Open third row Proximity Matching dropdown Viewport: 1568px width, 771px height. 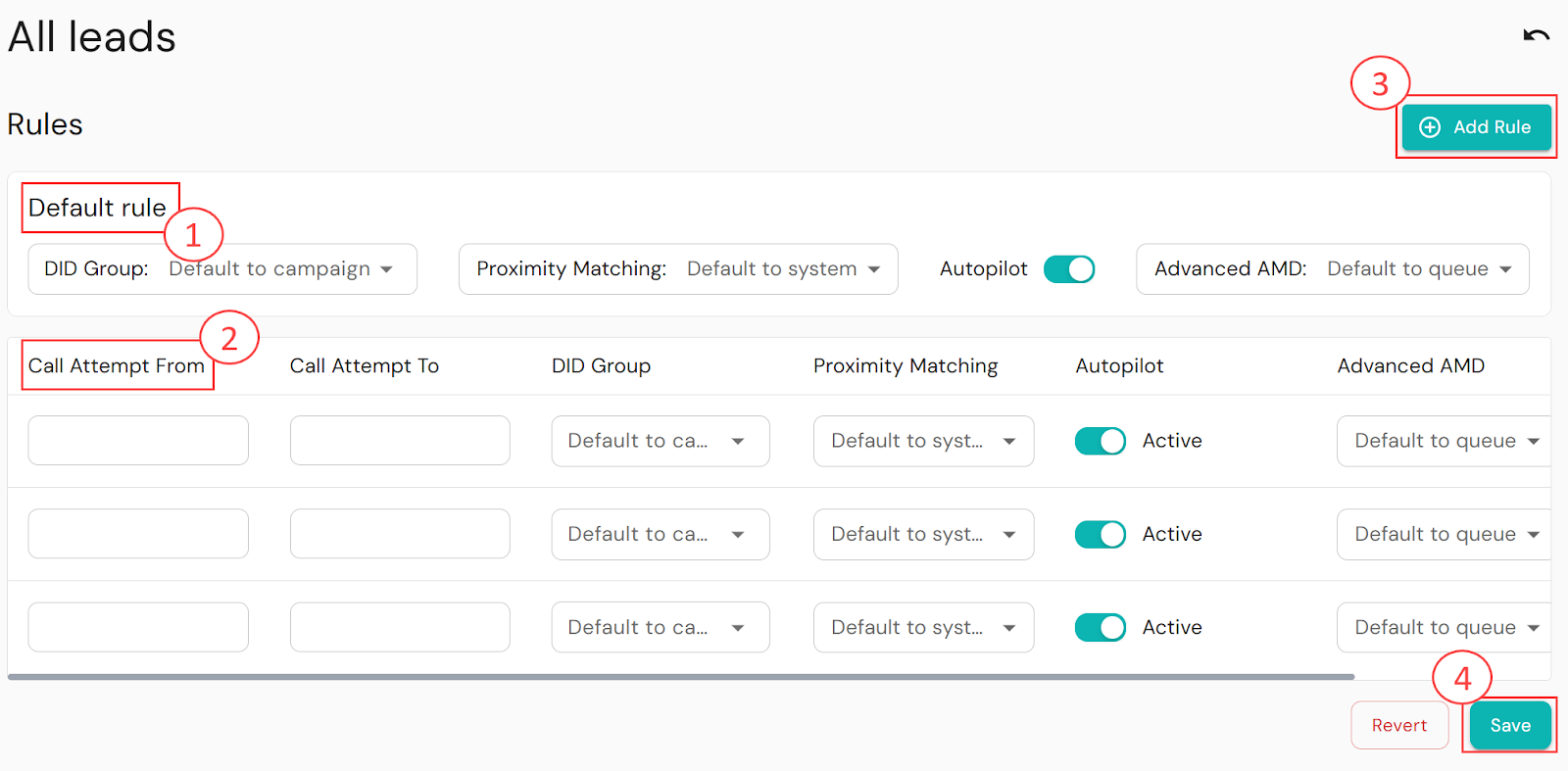[923, 627]
